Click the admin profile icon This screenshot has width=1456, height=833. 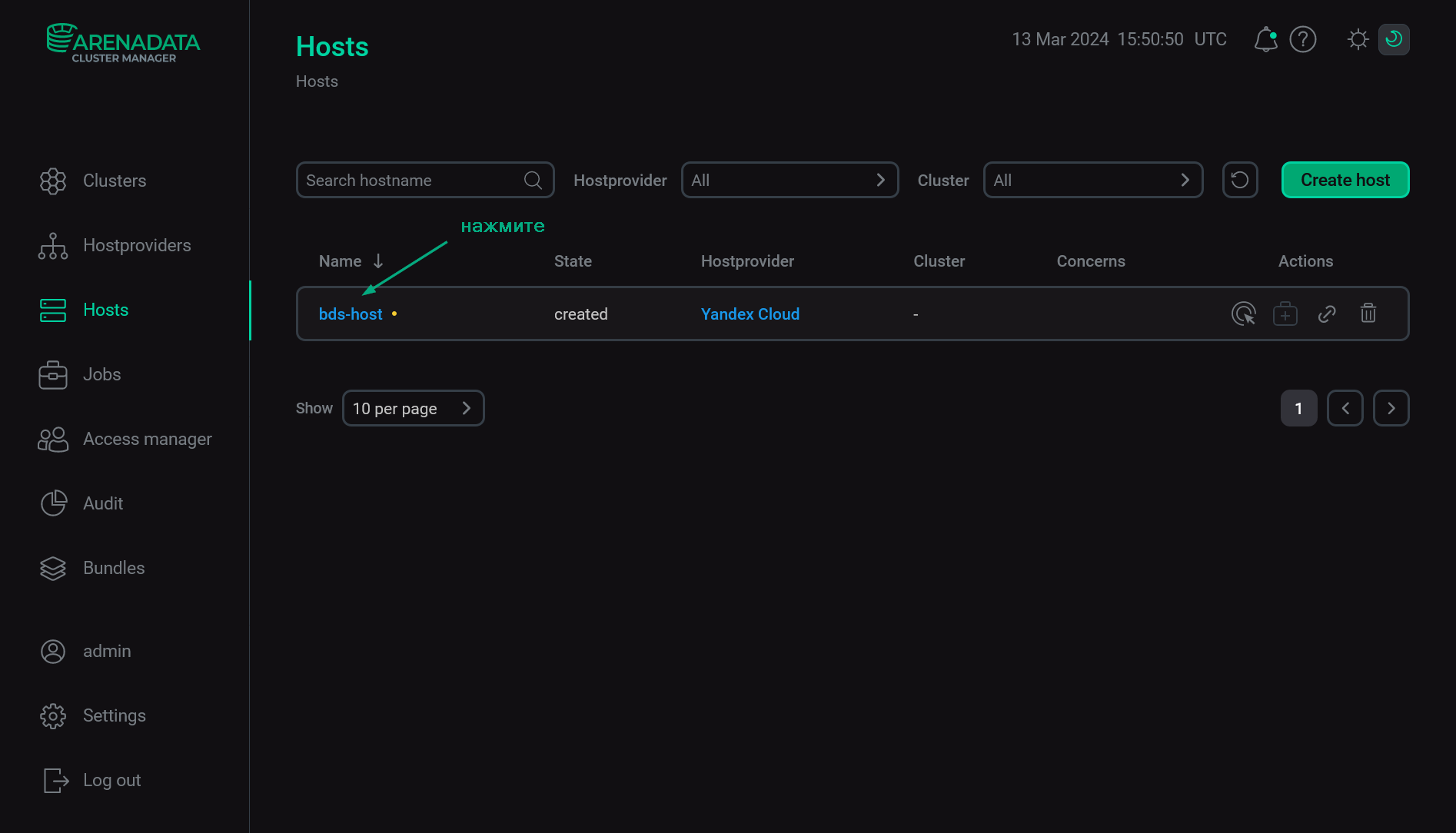53,651
